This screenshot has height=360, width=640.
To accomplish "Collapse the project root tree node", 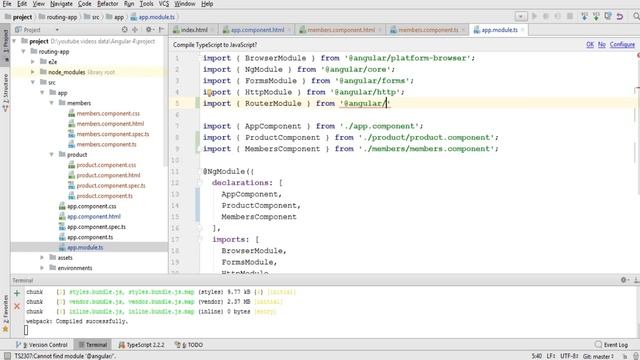I will tap(14, 41).
